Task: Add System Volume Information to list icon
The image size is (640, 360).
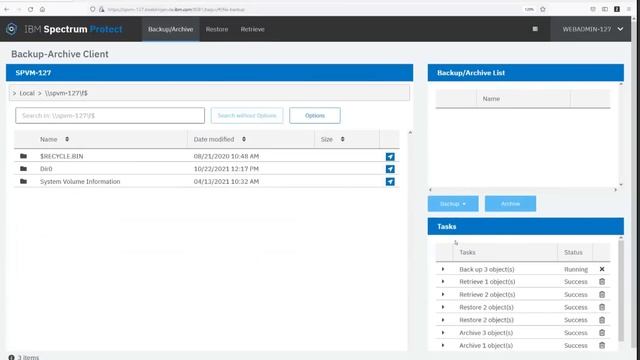Action: coord(390,182)
